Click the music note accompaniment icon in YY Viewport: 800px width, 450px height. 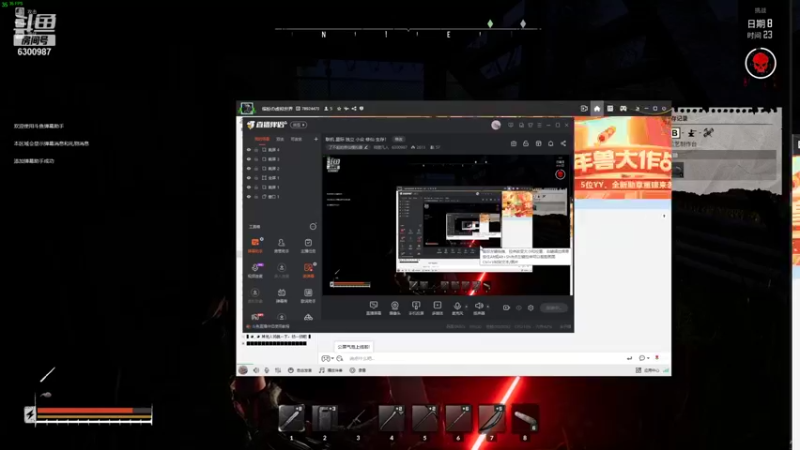[321, 370]
